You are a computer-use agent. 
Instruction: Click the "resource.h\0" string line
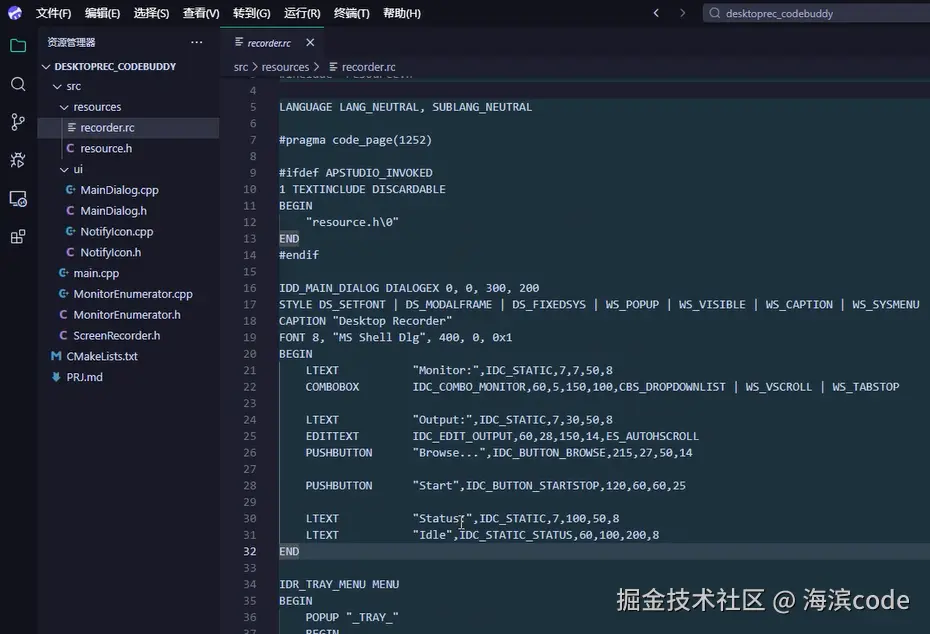[x=352, y=222]
